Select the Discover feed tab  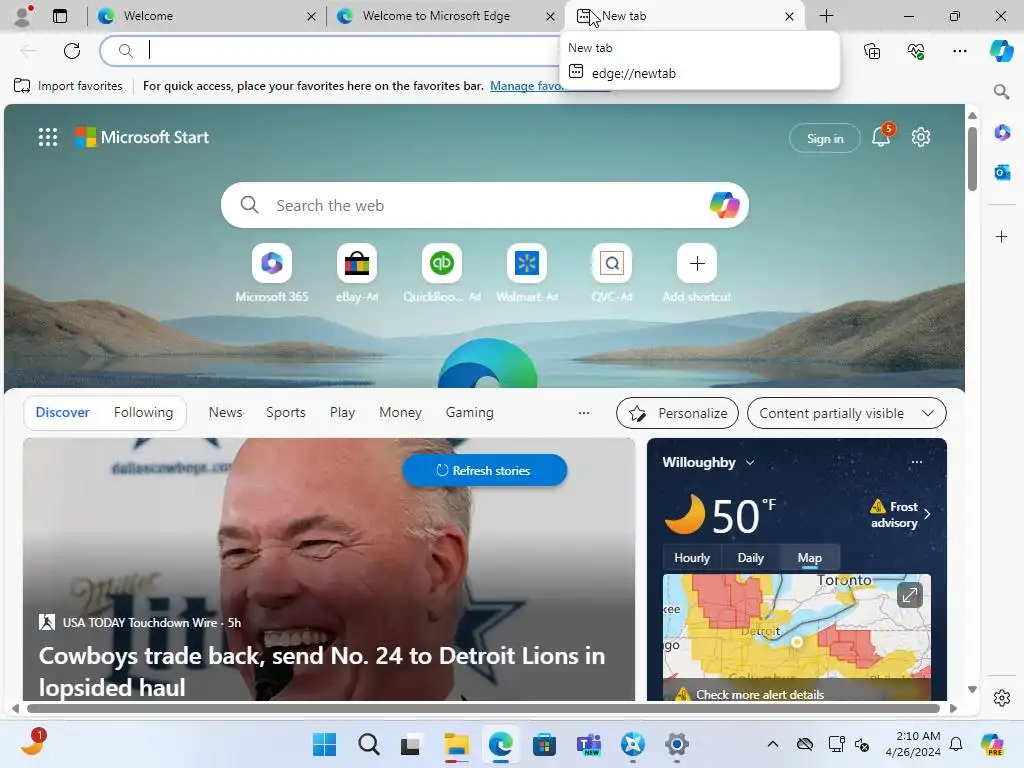point(63,412)
